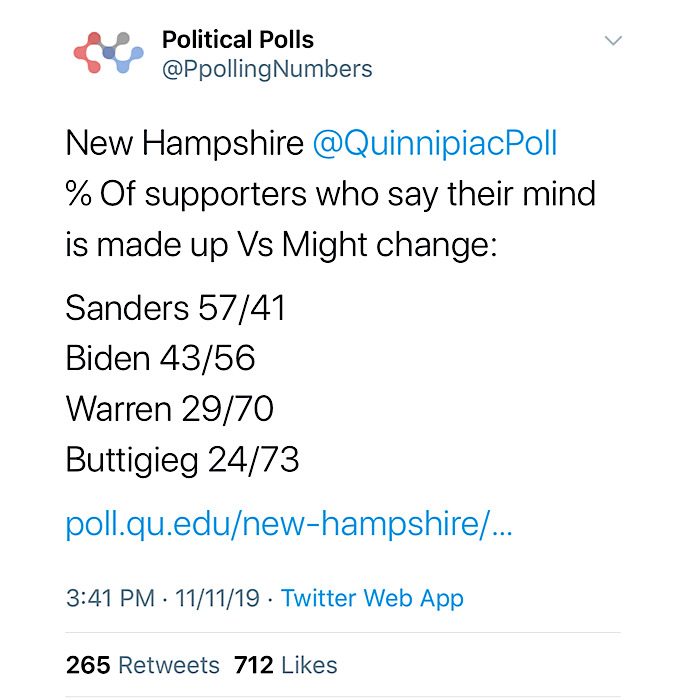Open the Political Polls profile avatar logo
This screenshot has width=700, height=700.
point(108,53)
